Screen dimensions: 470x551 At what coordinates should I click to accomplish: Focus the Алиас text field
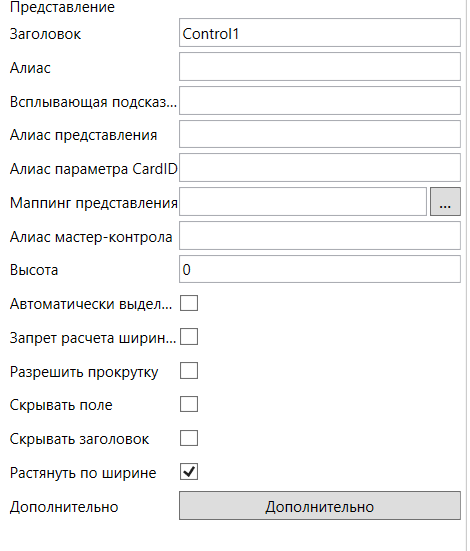click(x=320, y=67)
